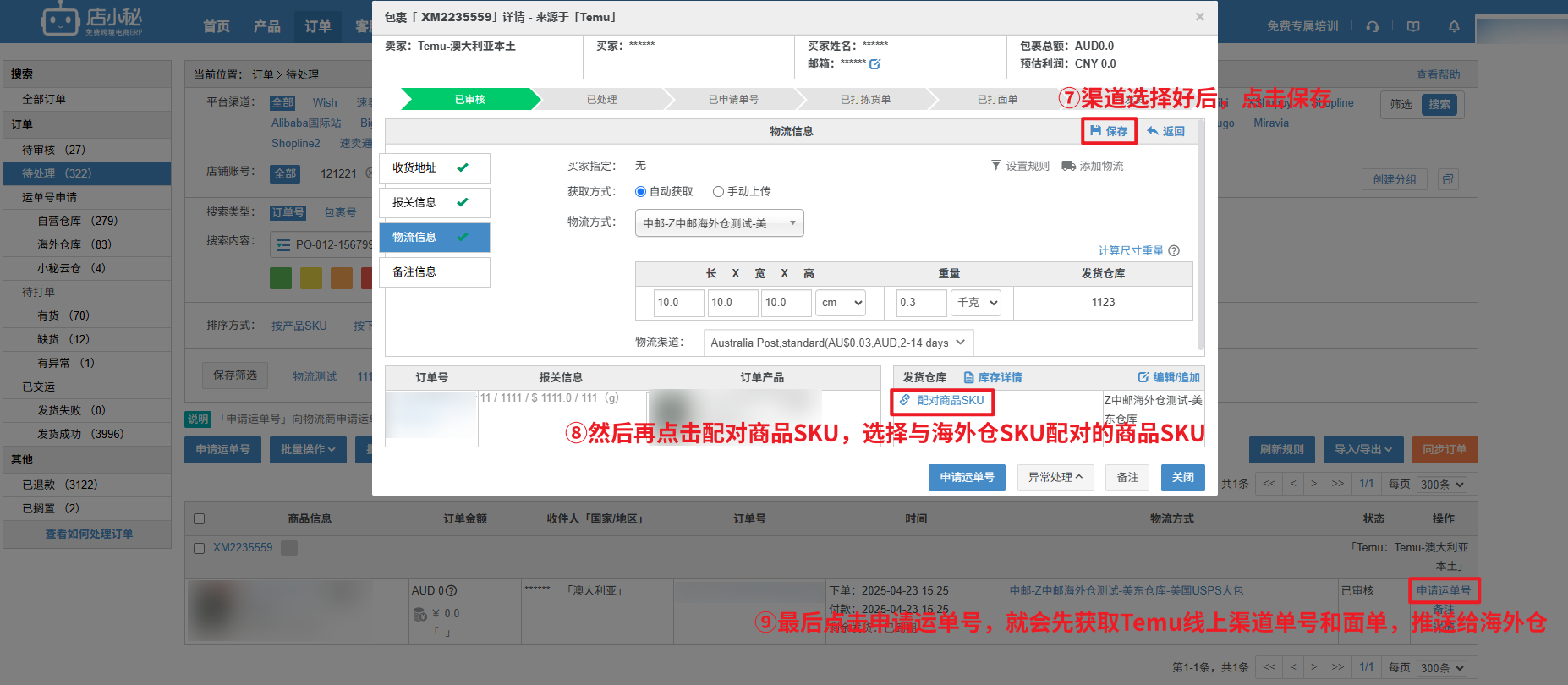Click the remarks button in dialog footer

click(1127, 478)
